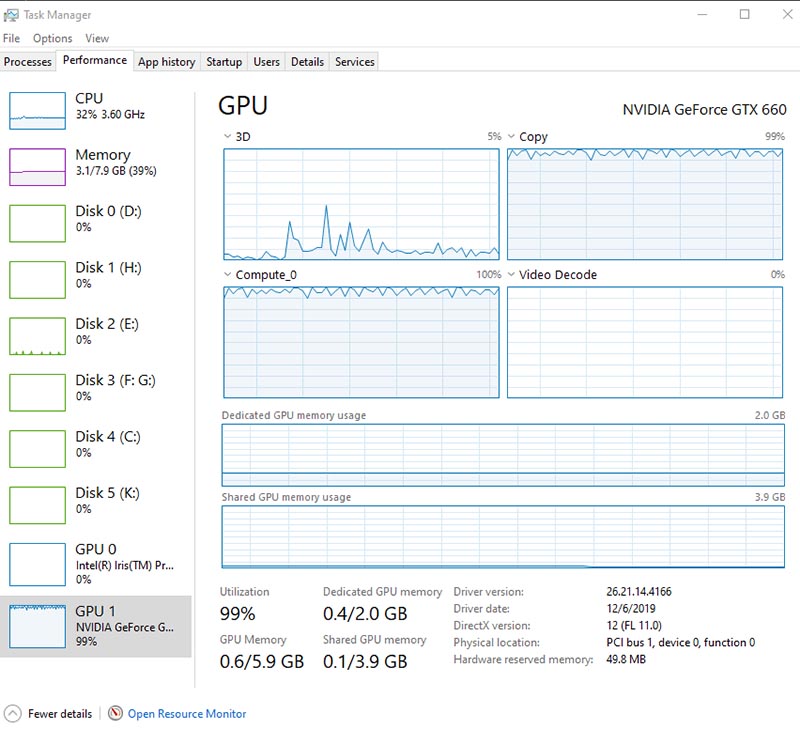This screenshot has width=800, height=729.
Task: Select GPU 0 Intel Iris thumbnail graph
Action: (37, 564)
